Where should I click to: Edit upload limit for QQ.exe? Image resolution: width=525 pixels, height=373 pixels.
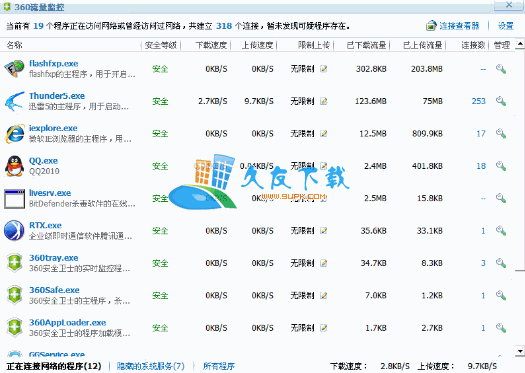(x=323, y=166)
